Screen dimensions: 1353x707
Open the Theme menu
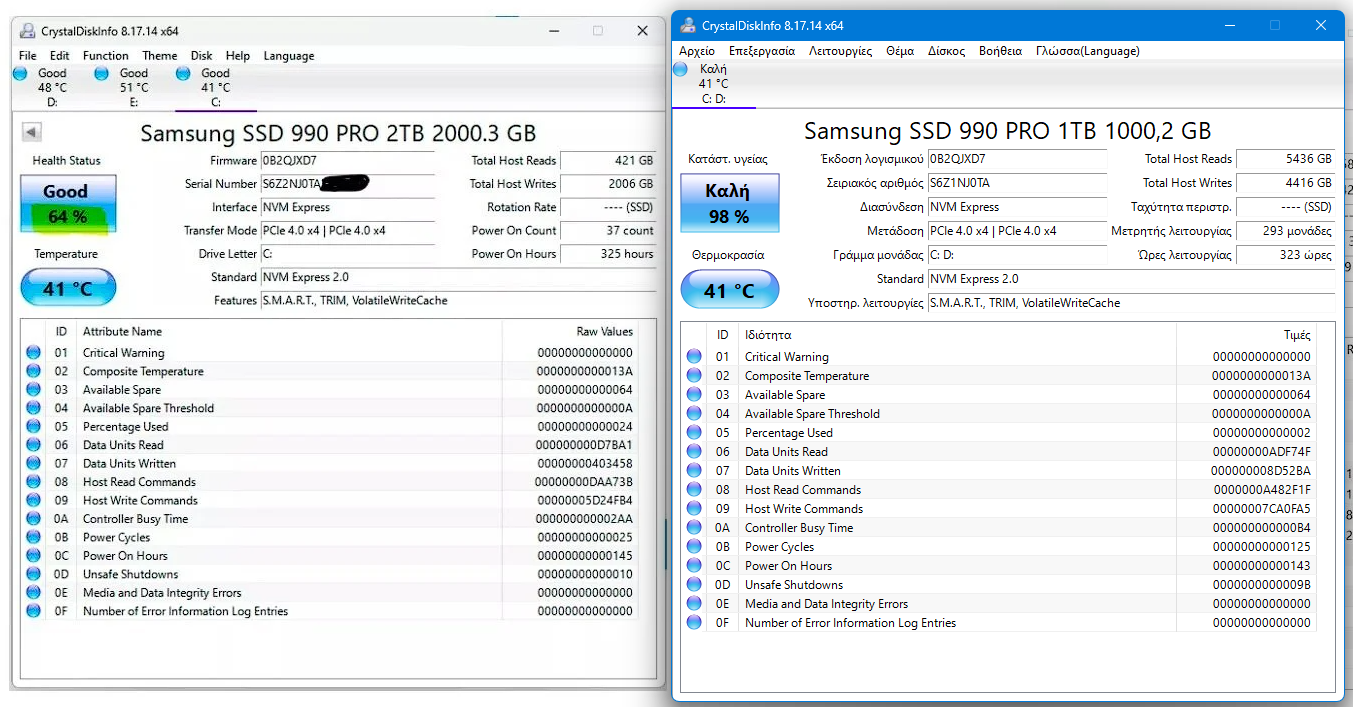[160, 56]
